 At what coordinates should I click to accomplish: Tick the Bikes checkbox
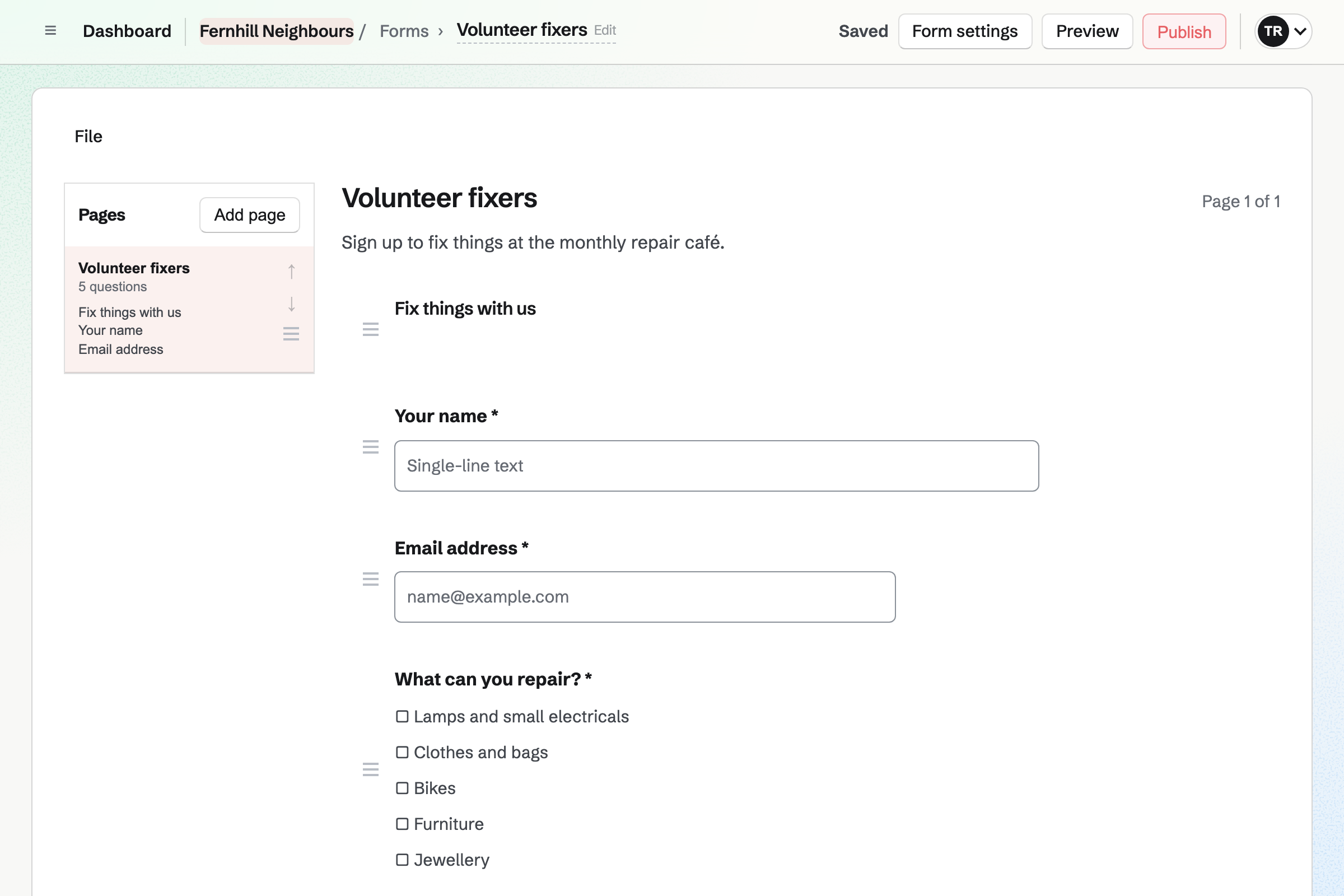(x=402, y=788)
